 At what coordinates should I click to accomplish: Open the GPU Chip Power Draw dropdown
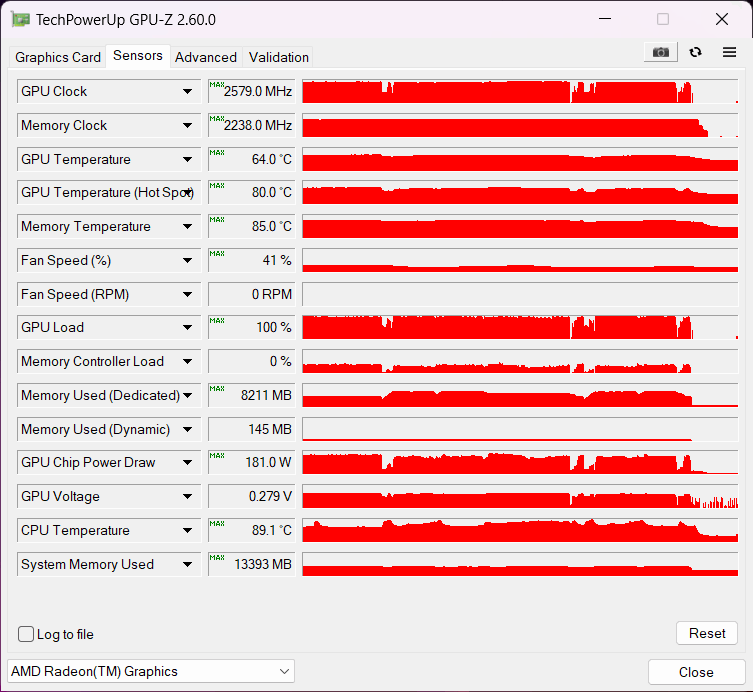point(187,462)
